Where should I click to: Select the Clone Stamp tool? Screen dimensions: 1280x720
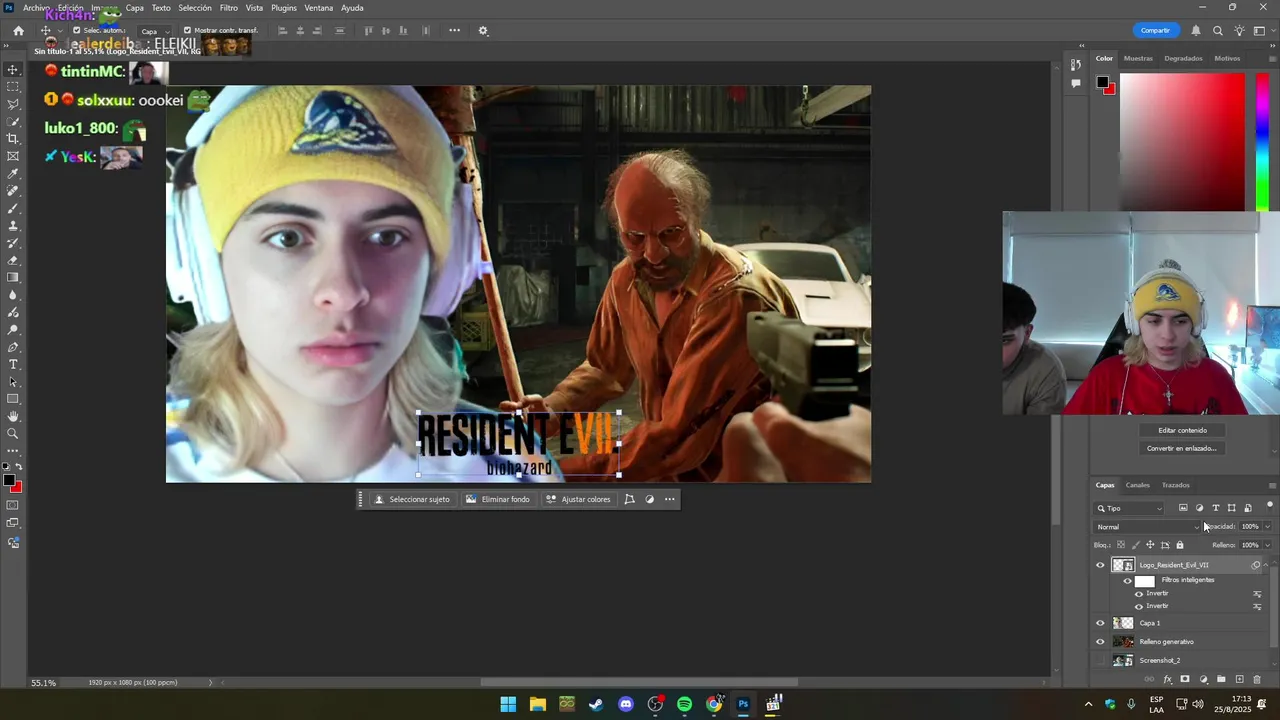tap(13, 226)
